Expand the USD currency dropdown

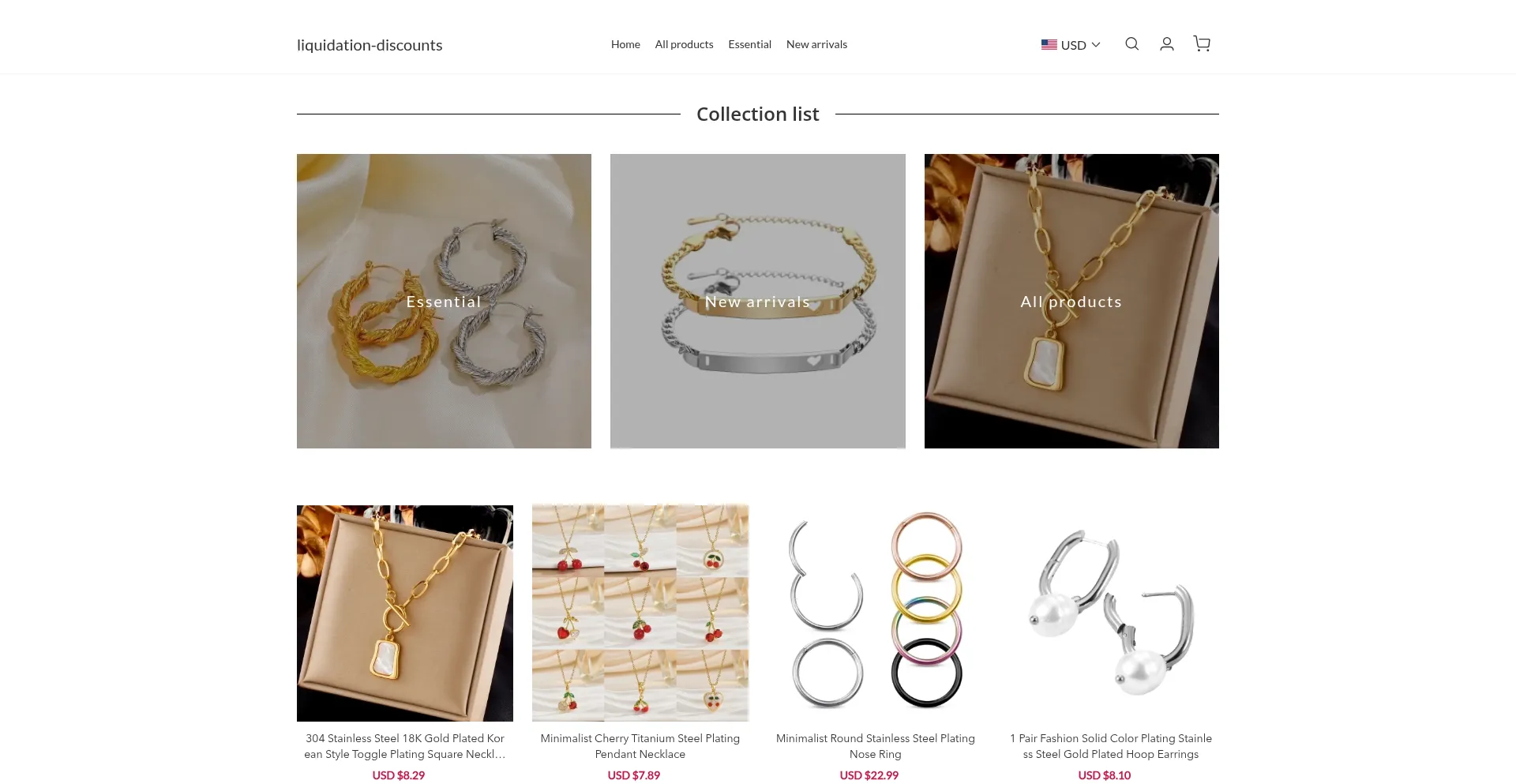[x=1071, y=45]
